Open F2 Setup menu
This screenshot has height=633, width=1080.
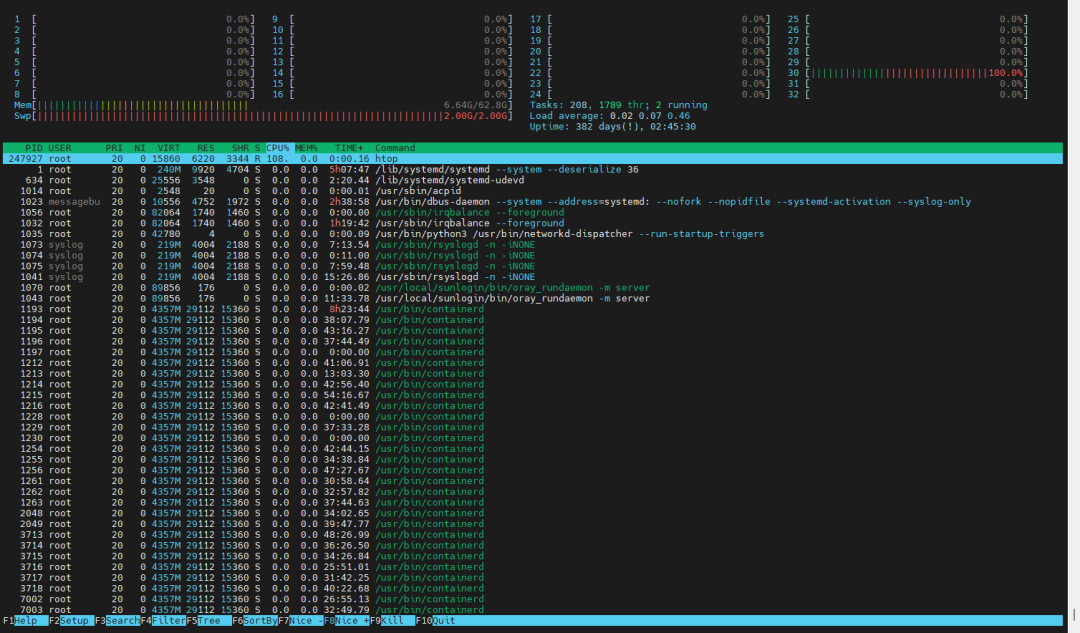[72, 621]
